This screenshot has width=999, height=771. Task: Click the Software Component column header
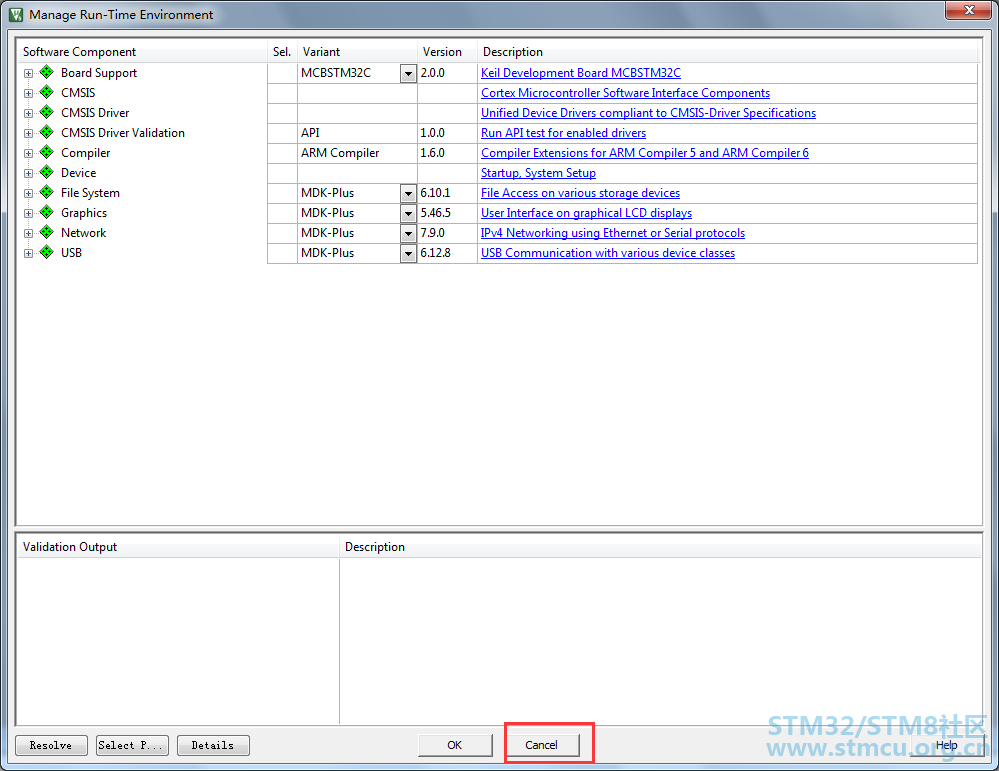click(x=80, y=52)
